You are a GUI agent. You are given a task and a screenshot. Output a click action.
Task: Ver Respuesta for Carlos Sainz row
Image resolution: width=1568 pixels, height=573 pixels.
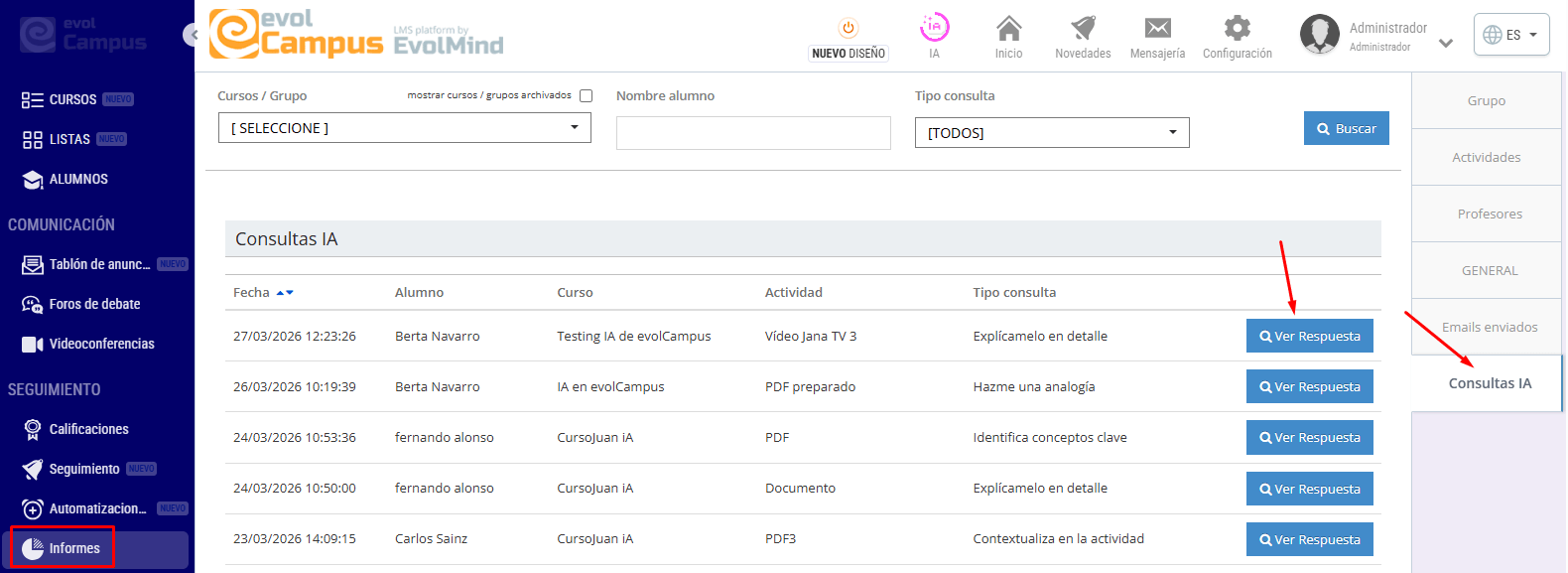click(x=1310, y=540)
